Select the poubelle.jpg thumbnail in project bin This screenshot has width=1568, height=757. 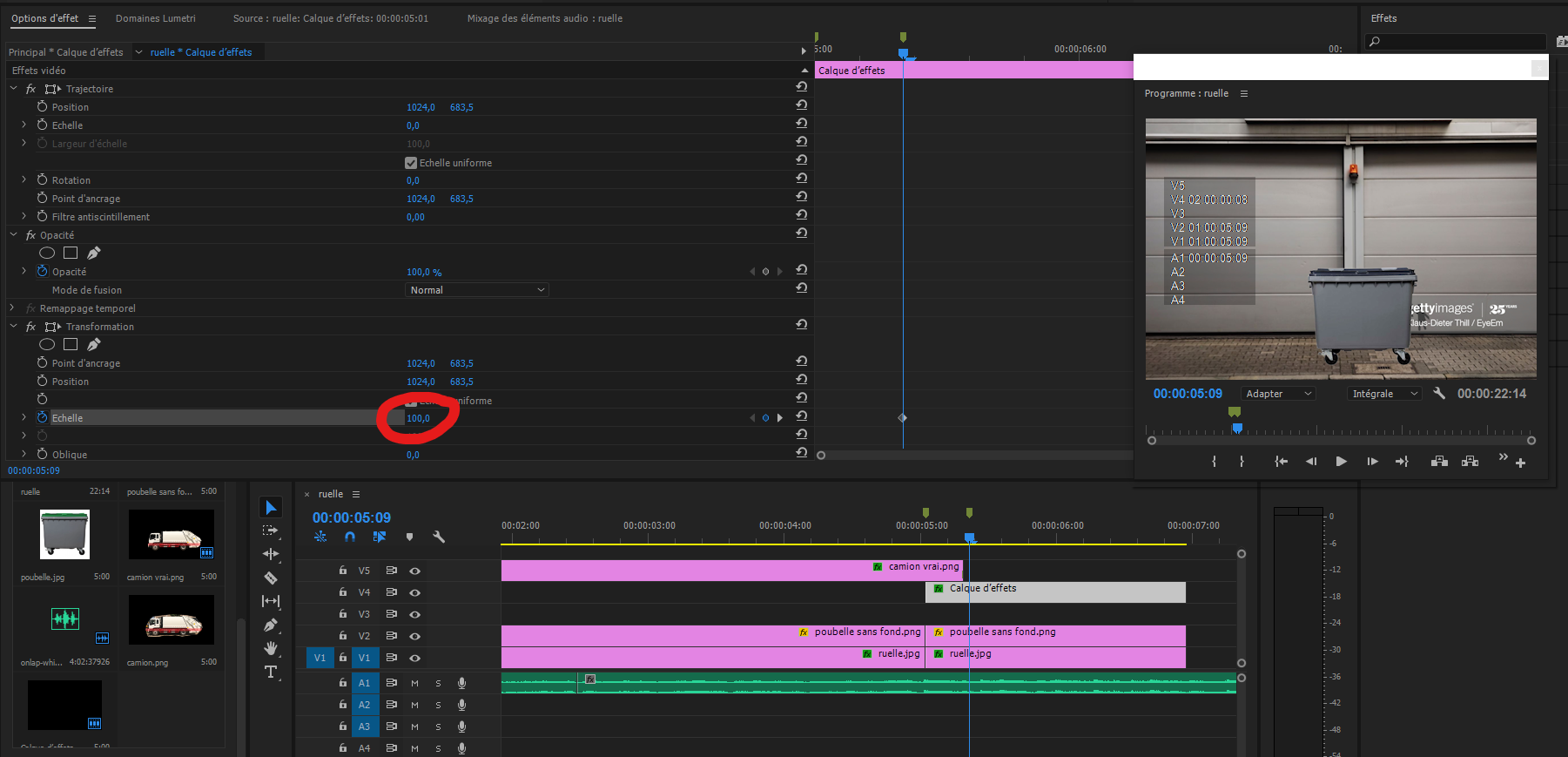click(x=64, y=534)
